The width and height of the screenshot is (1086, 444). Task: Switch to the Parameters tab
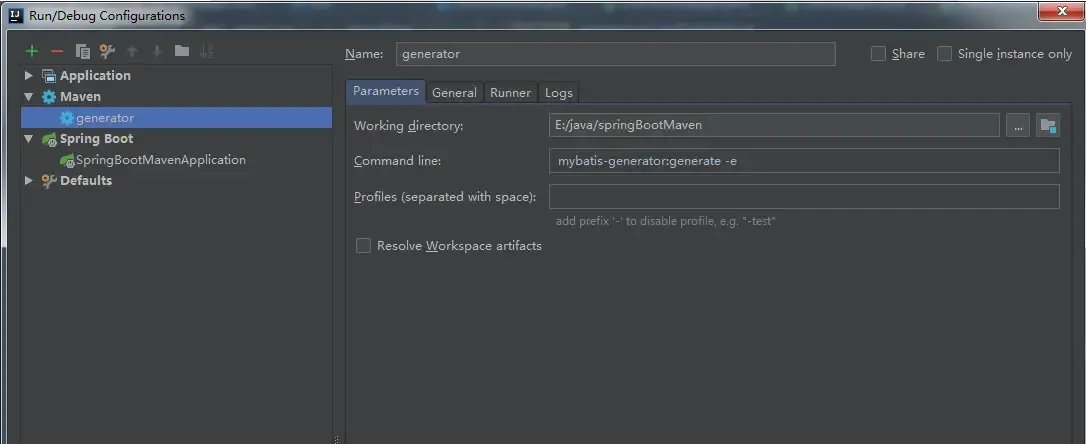[x=386, y=91]
